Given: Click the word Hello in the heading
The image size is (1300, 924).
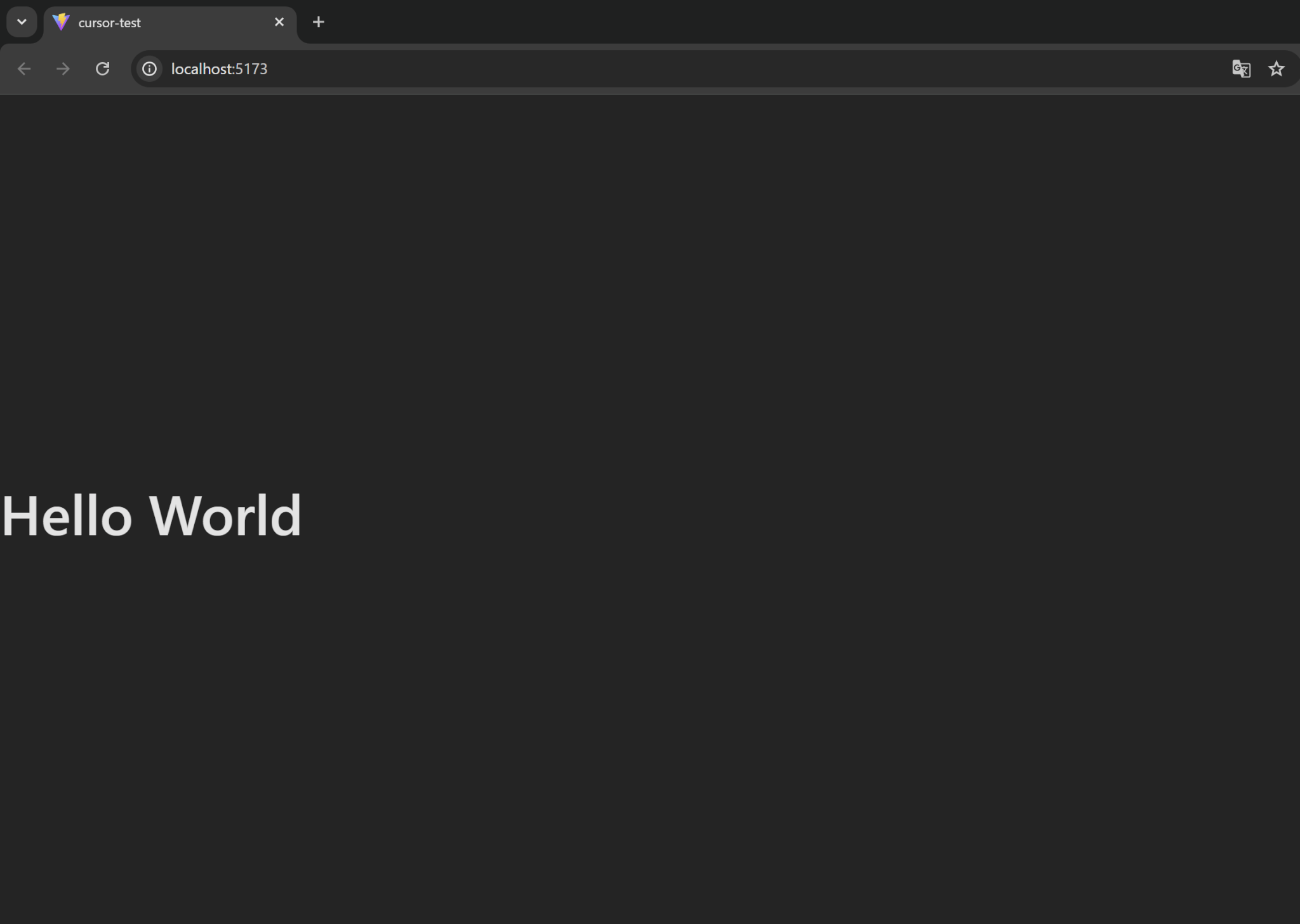Looking at the screenshot, I should point(67,515).
